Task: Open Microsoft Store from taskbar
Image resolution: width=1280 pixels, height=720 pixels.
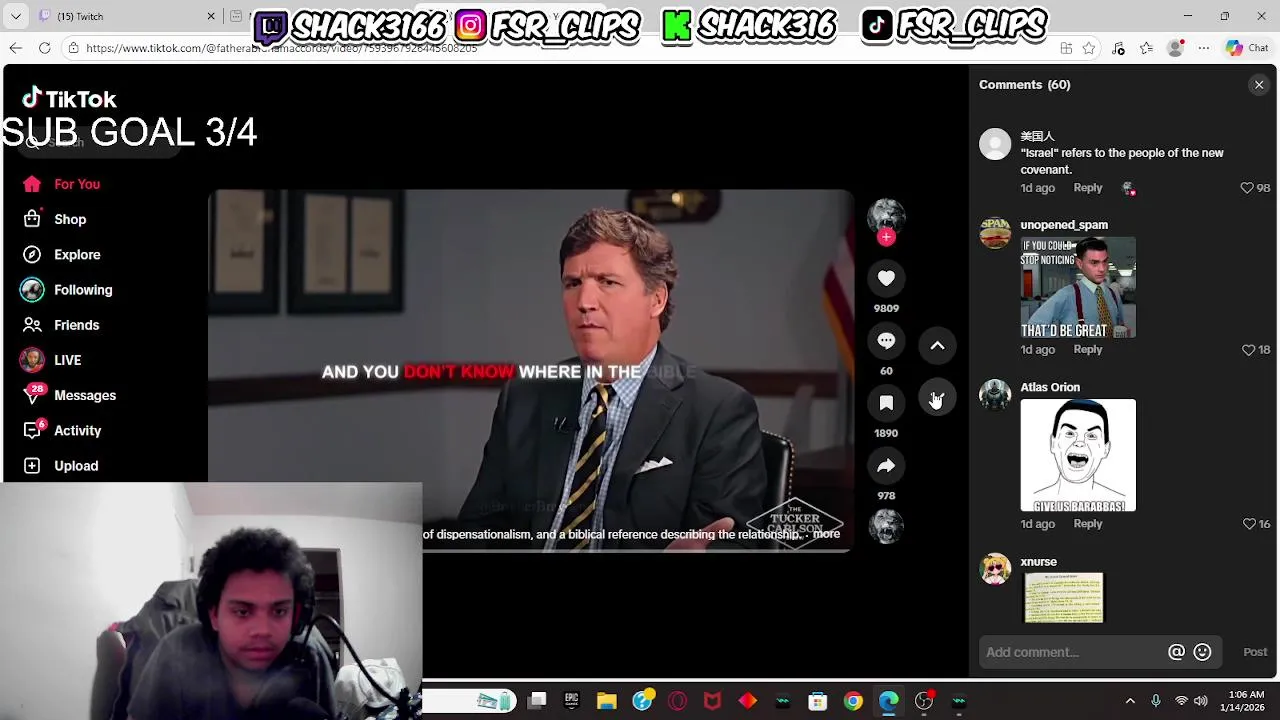Action: tap(818, 701)
